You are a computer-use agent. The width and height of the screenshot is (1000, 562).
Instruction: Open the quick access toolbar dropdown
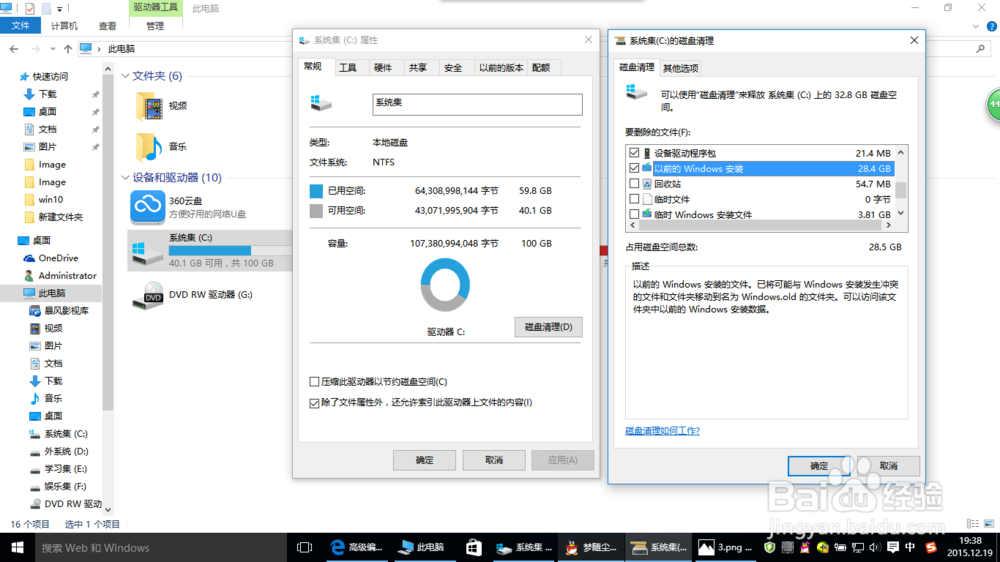(x=60, y=9)
